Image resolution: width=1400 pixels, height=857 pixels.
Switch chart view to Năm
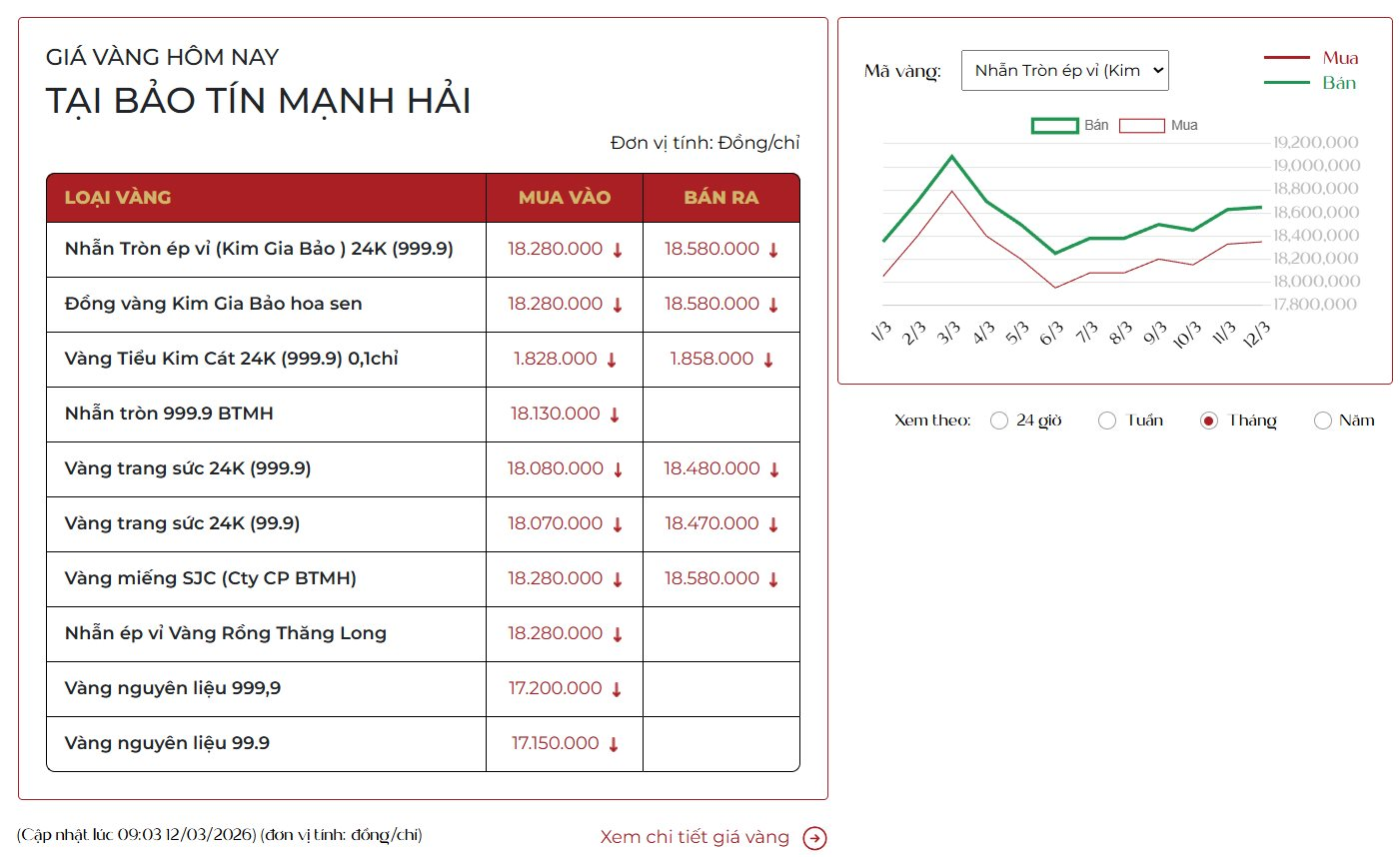pyautogui.click(x=1323, y=421)
